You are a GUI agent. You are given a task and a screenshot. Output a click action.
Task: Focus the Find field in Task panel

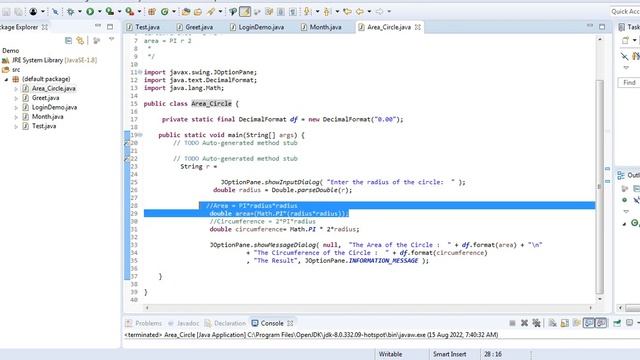[x=629, y=83]
